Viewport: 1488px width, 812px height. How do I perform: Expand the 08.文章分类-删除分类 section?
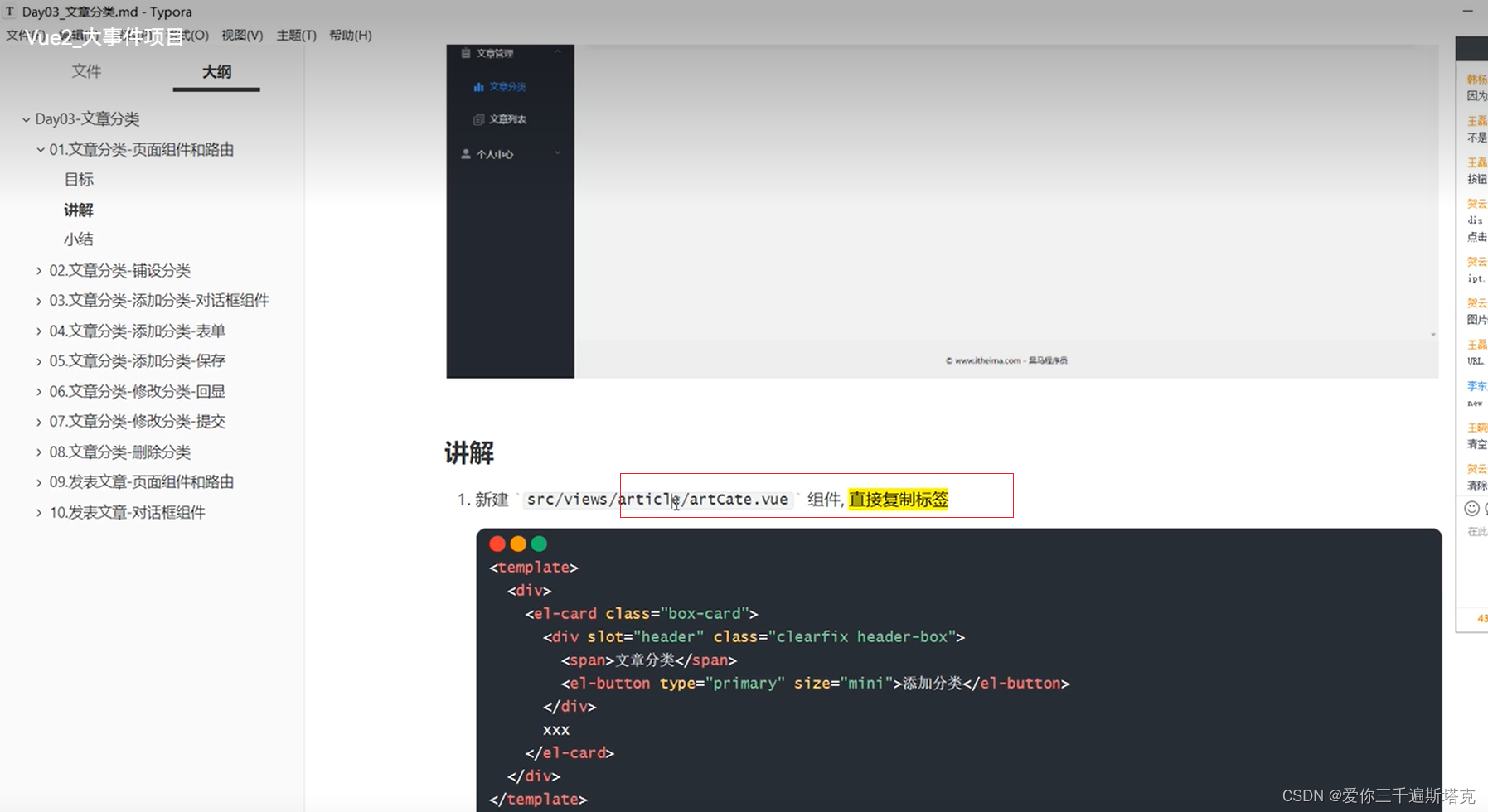pyautogui.click(x=39, y=452)
